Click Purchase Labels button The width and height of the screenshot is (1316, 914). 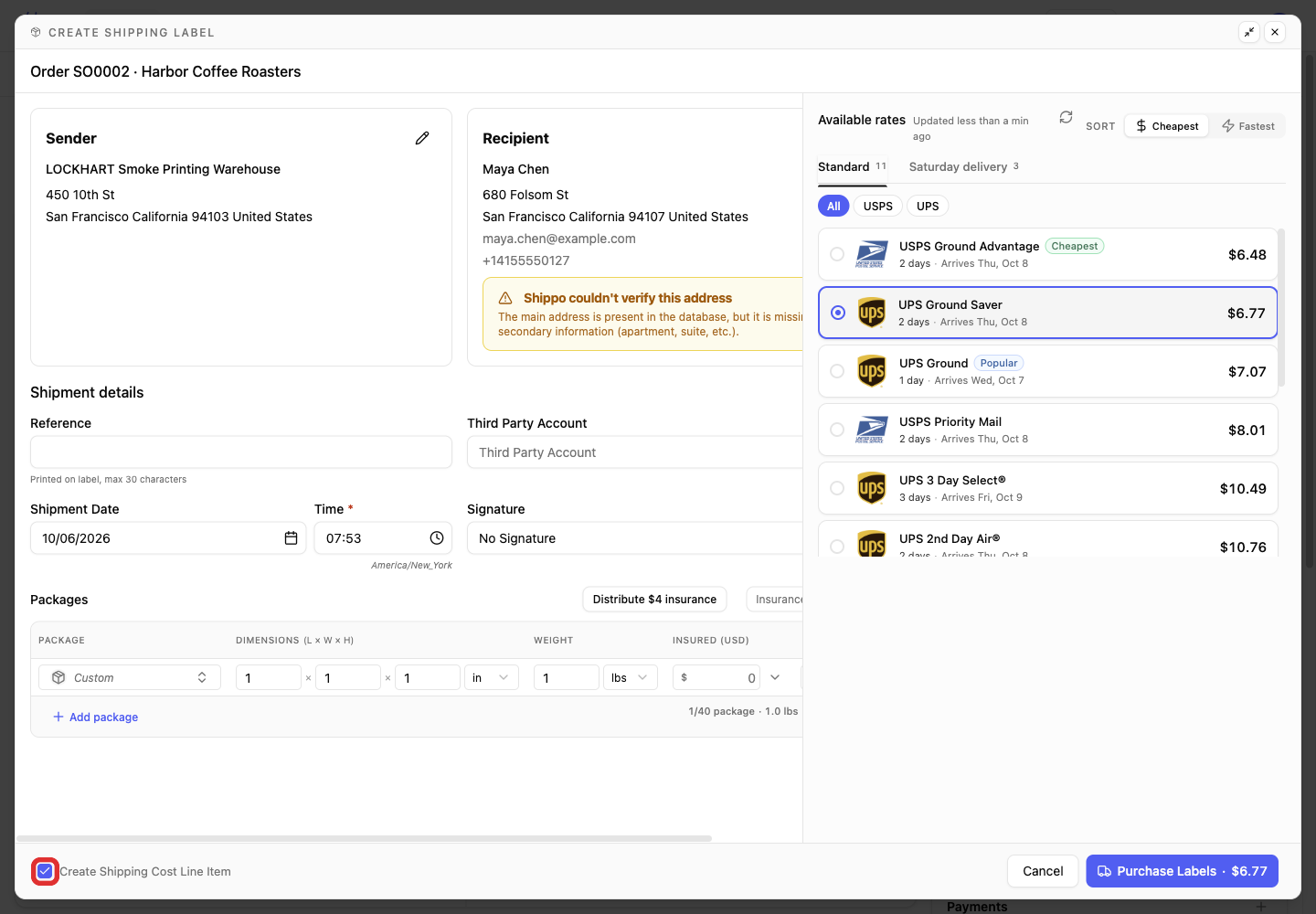point(1182,871)
